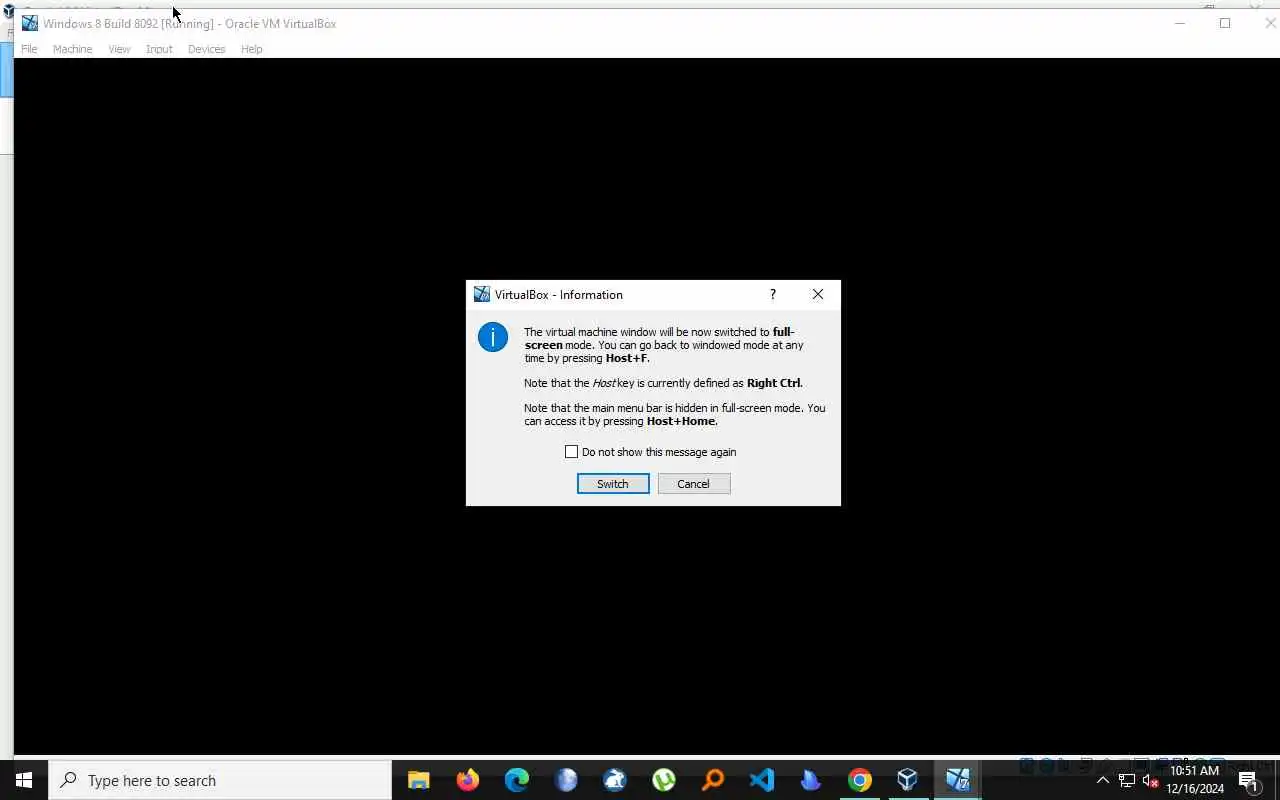The width and height of the screenshot is (1280, 800).
Task: Open the taskbar clock and date
Action: [x=1195, y=780]
